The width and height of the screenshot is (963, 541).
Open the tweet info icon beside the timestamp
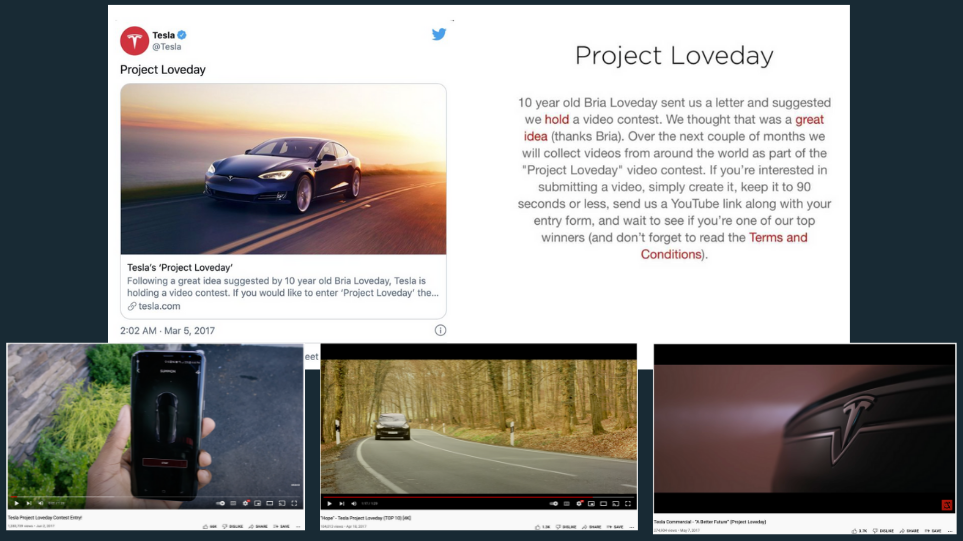click(440, 330)
